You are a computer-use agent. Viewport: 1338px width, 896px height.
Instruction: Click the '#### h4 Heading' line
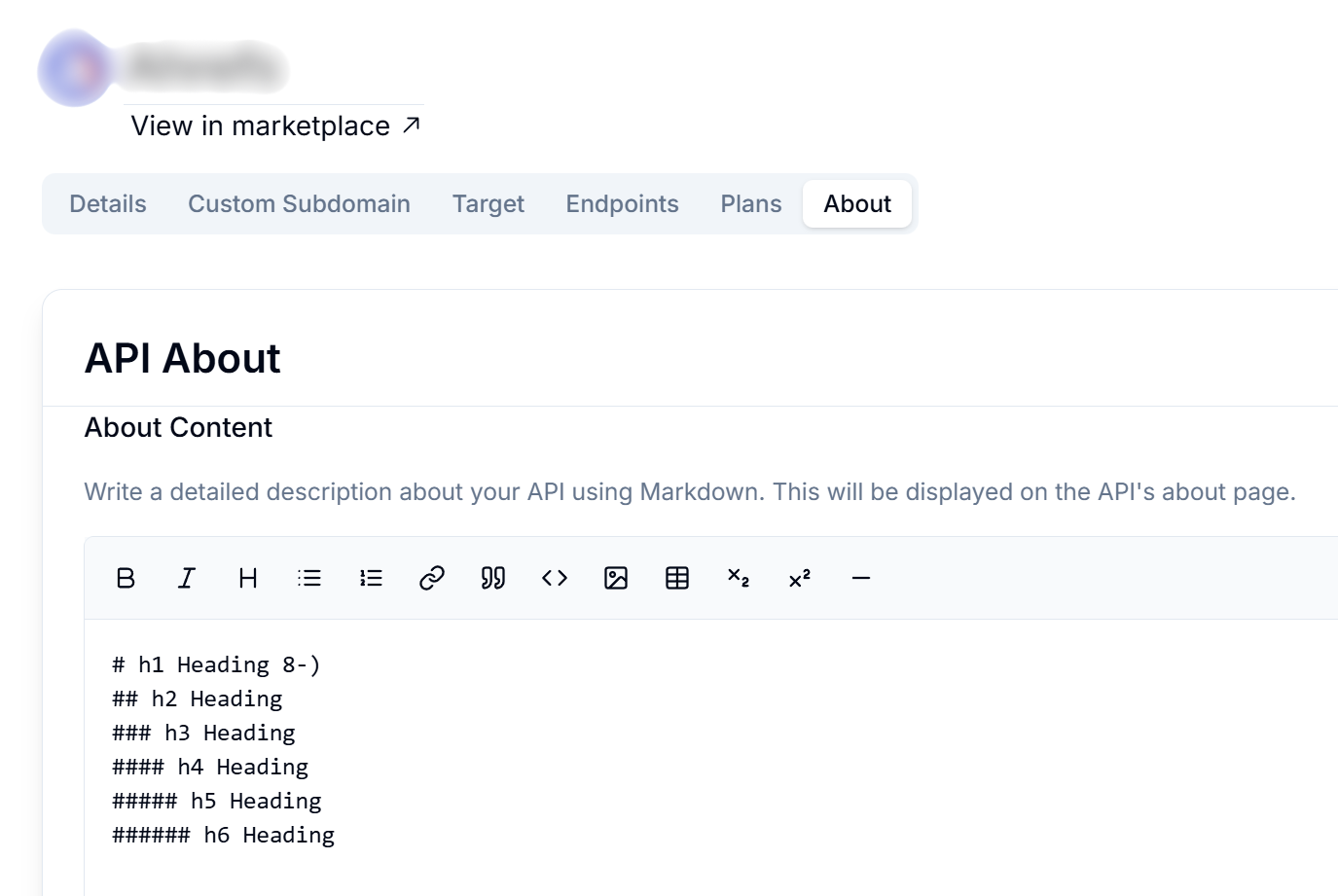tap(210, 767)
